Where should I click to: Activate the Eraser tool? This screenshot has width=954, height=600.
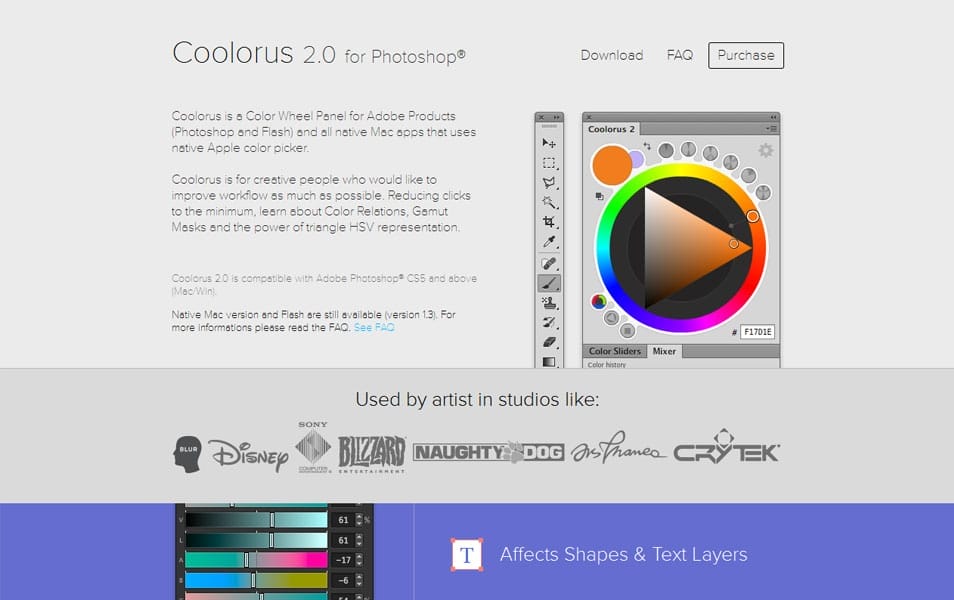pyautogui.click(x=549, y=342)
